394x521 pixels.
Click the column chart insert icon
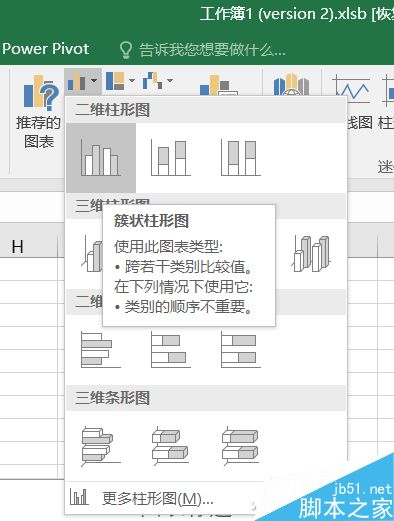pos(76,81)
